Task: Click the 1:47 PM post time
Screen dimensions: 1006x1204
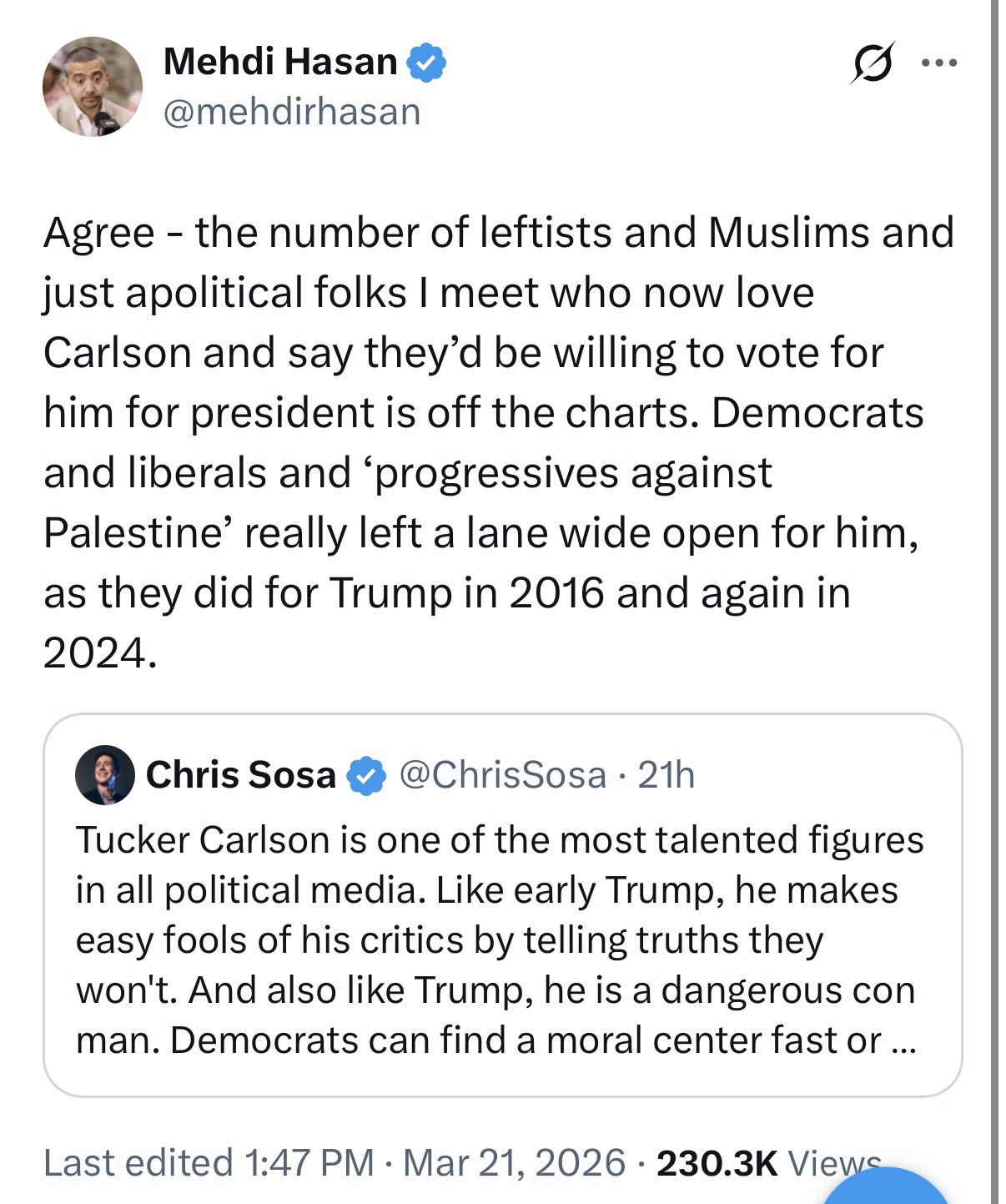Action: pyautogui.click(x=309, y=1162)
